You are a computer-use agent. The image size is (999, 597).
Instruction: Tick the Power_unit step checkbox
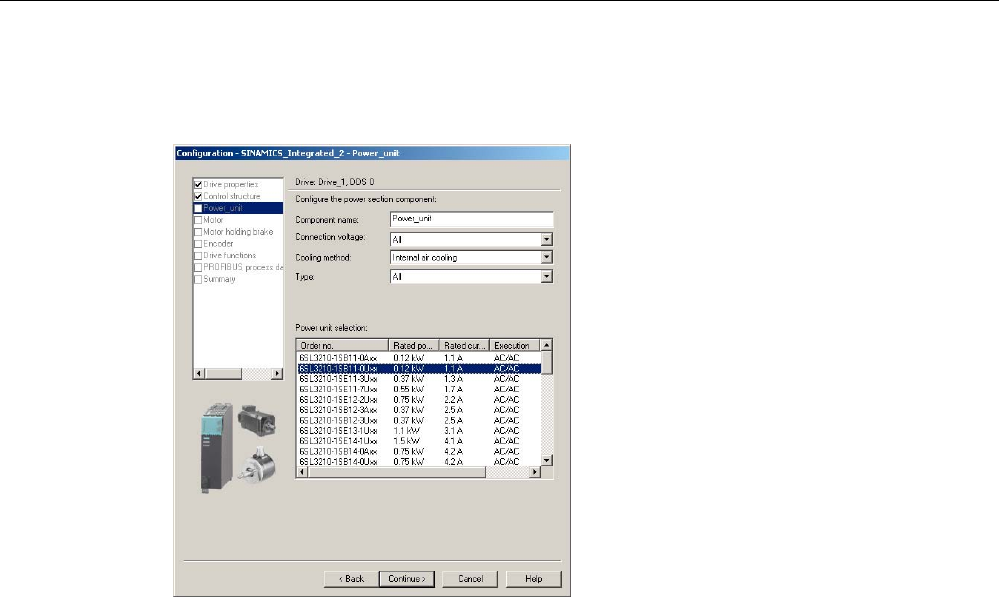click(198, 208)
